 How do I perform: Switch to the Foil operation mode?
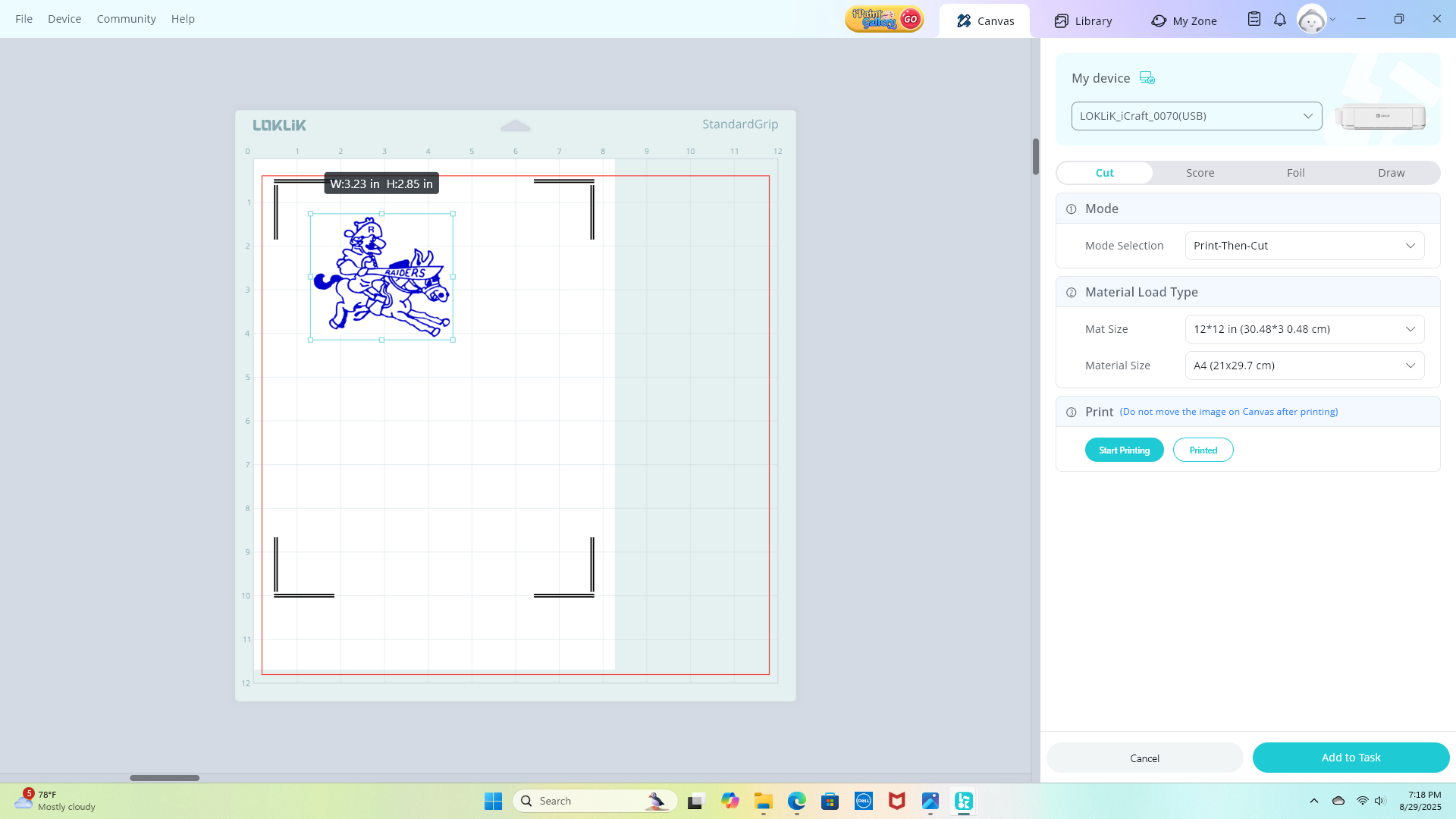pyautogui.click(x=1295, y=173)
